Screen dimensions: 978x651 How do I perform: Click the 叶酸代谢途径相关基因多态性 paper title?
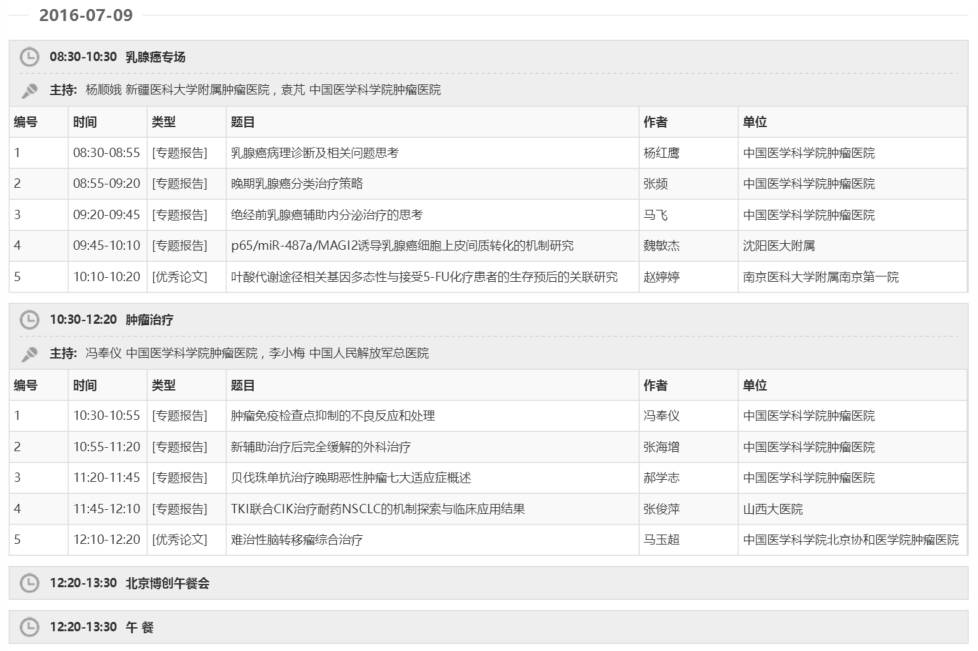click(424, 277)
